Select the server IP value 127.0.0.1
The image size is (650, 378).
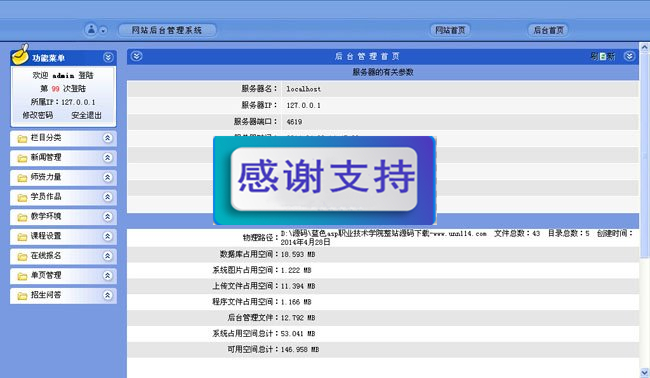point(303,105)
